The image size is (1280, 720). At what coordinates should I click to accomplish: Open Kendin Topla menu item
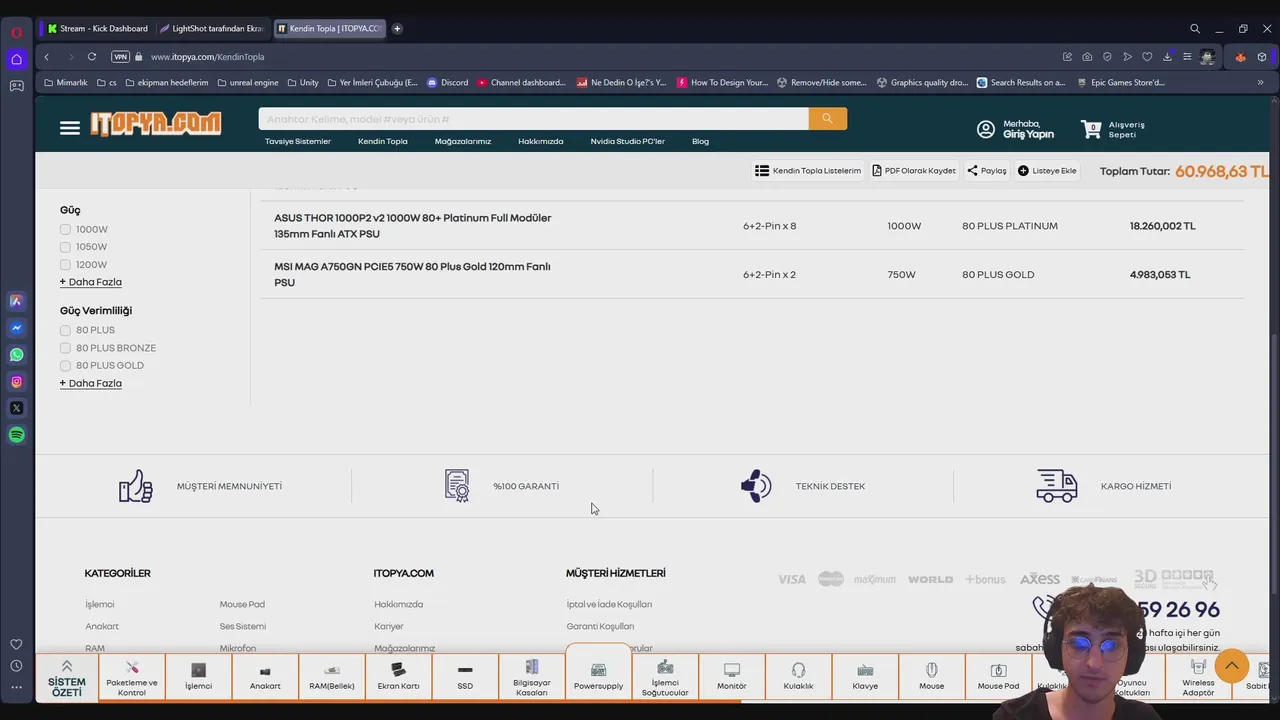[x=383, y=141]
